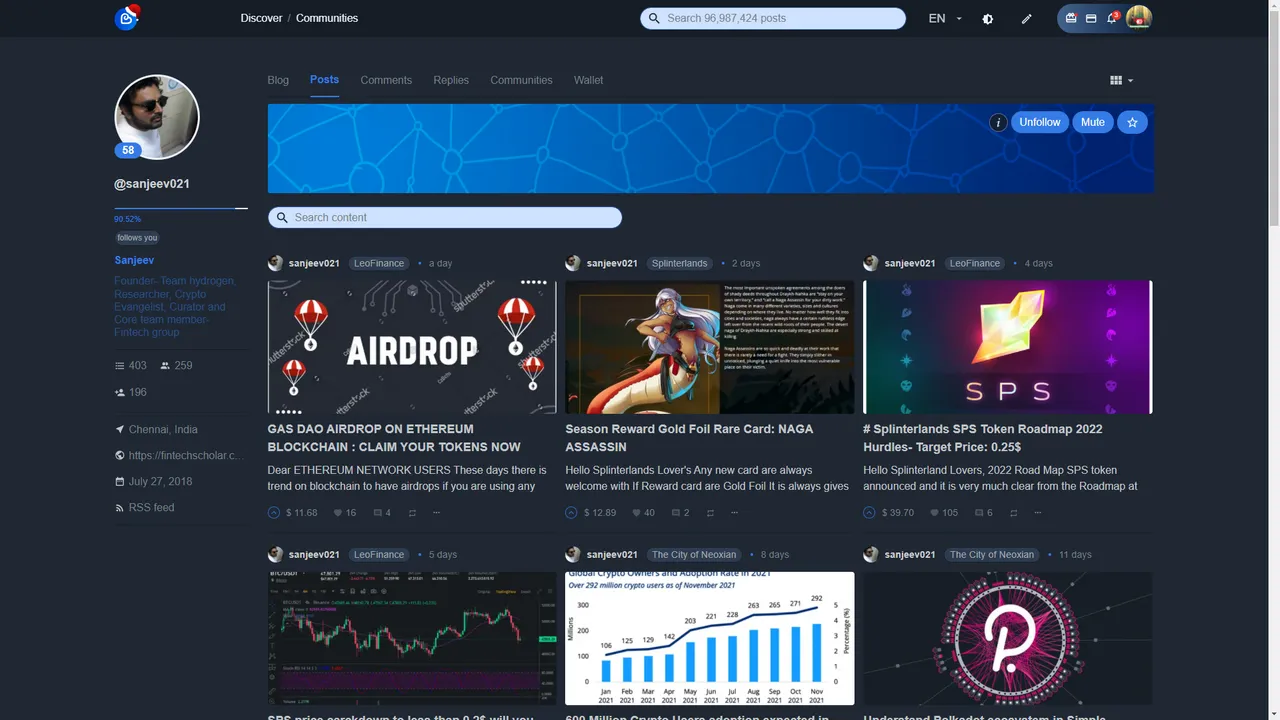Open the Replies tab
Image resolution: width=1280 pixels, height=720 pixels.
click(451, 80)
